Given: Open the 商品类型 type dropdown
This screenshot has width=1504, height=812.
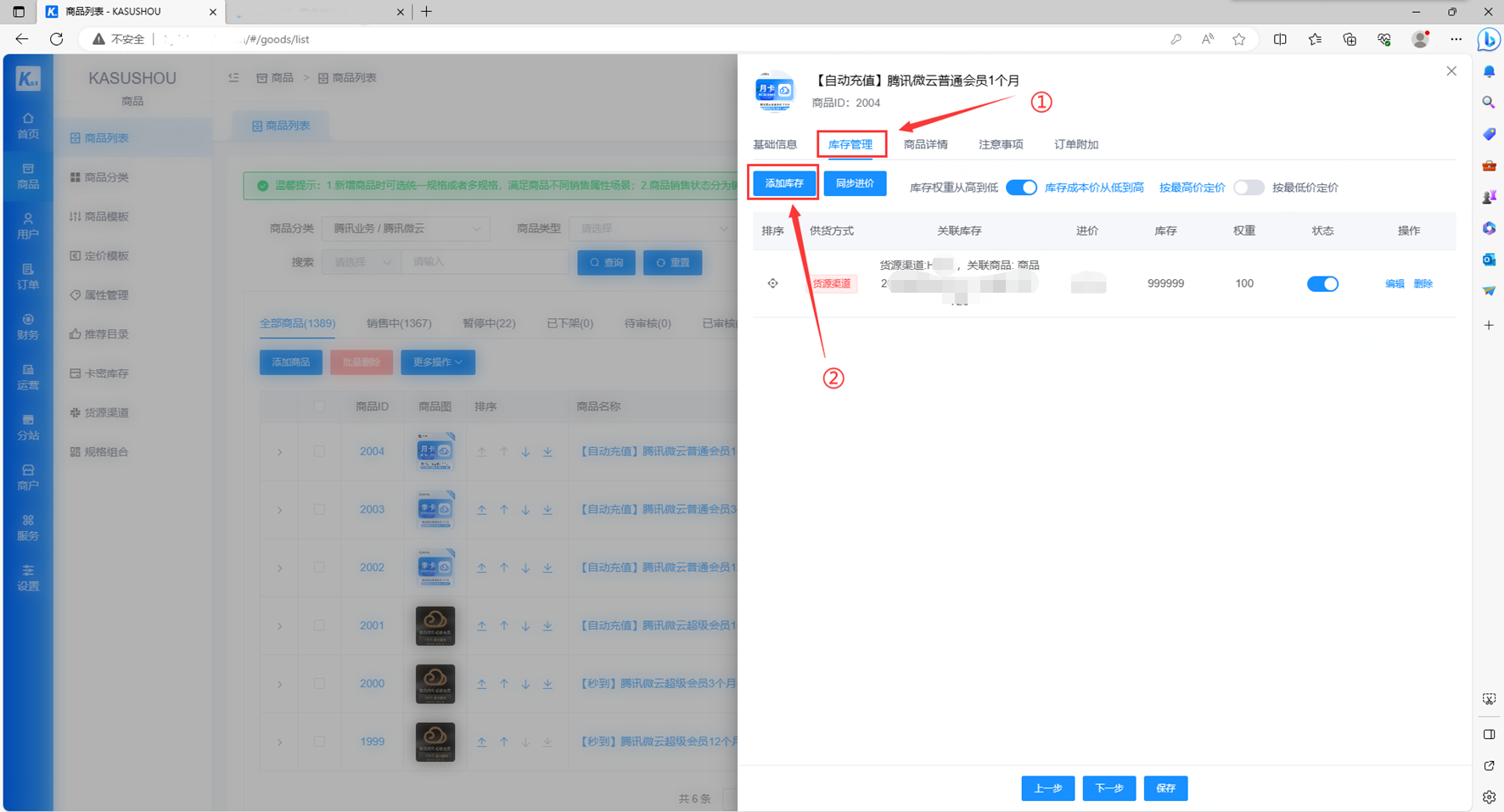Looking at the screenshot, I should [652, 228].
